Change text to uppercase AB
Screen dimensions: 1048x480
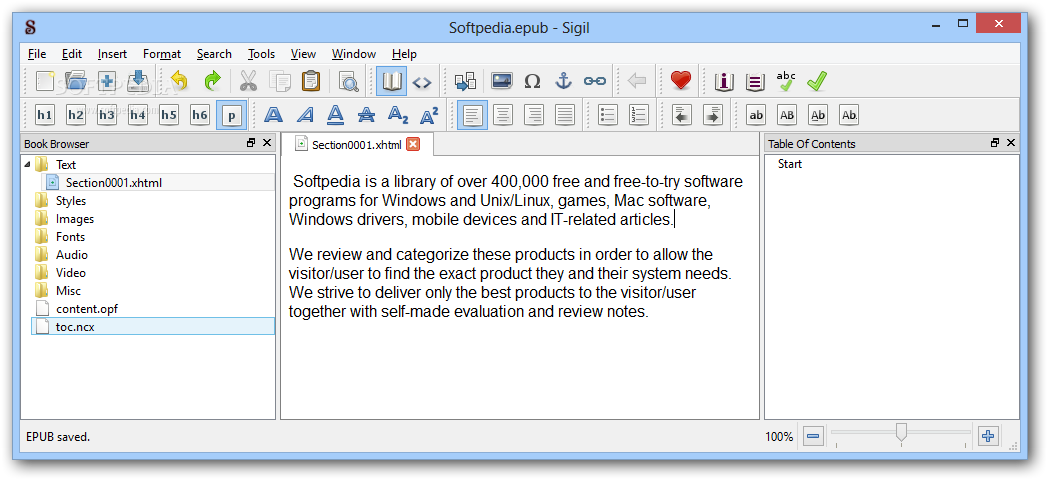click(787, 115)
